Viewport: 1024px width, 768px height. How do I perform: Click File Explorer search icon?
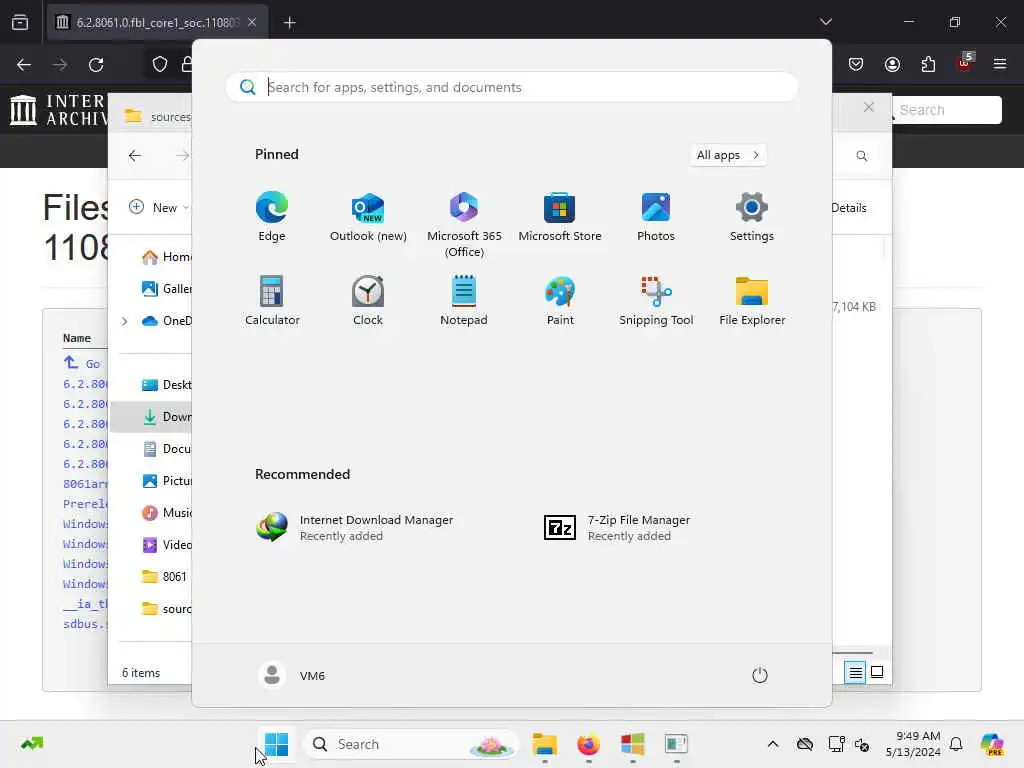(861, 155)
